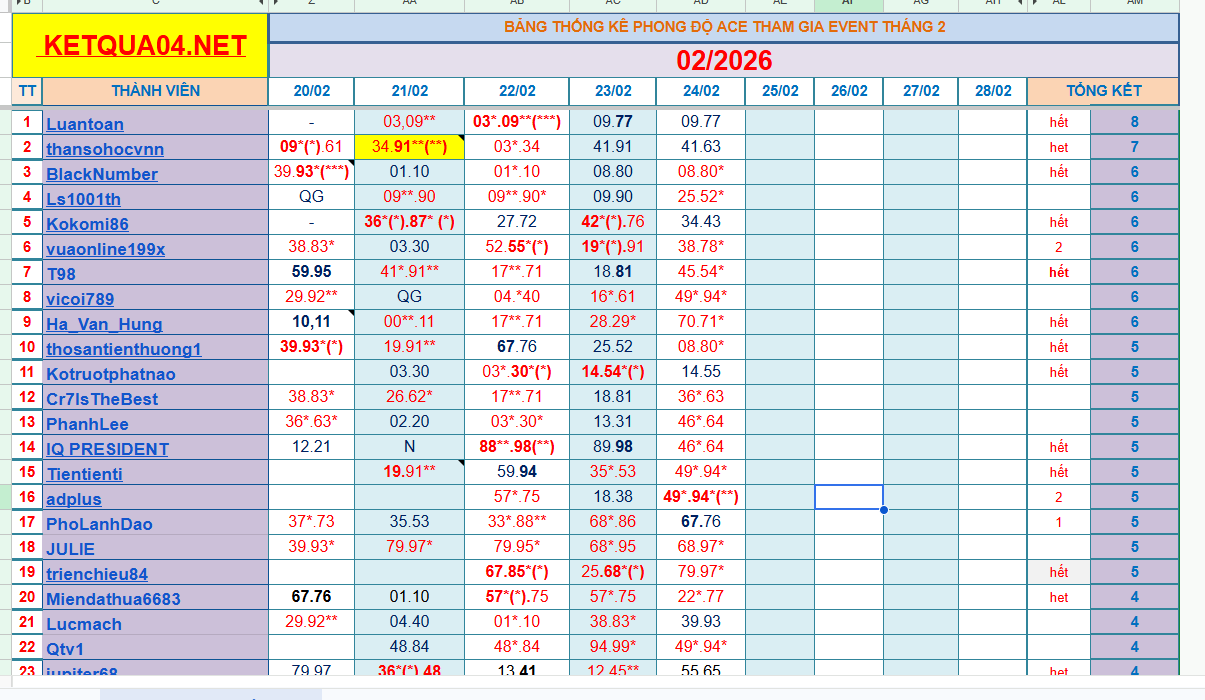This screenshot has width=1205, height=700.
Task: Select the column AA header
Action: pyautogui.click(x=409, y=4)
